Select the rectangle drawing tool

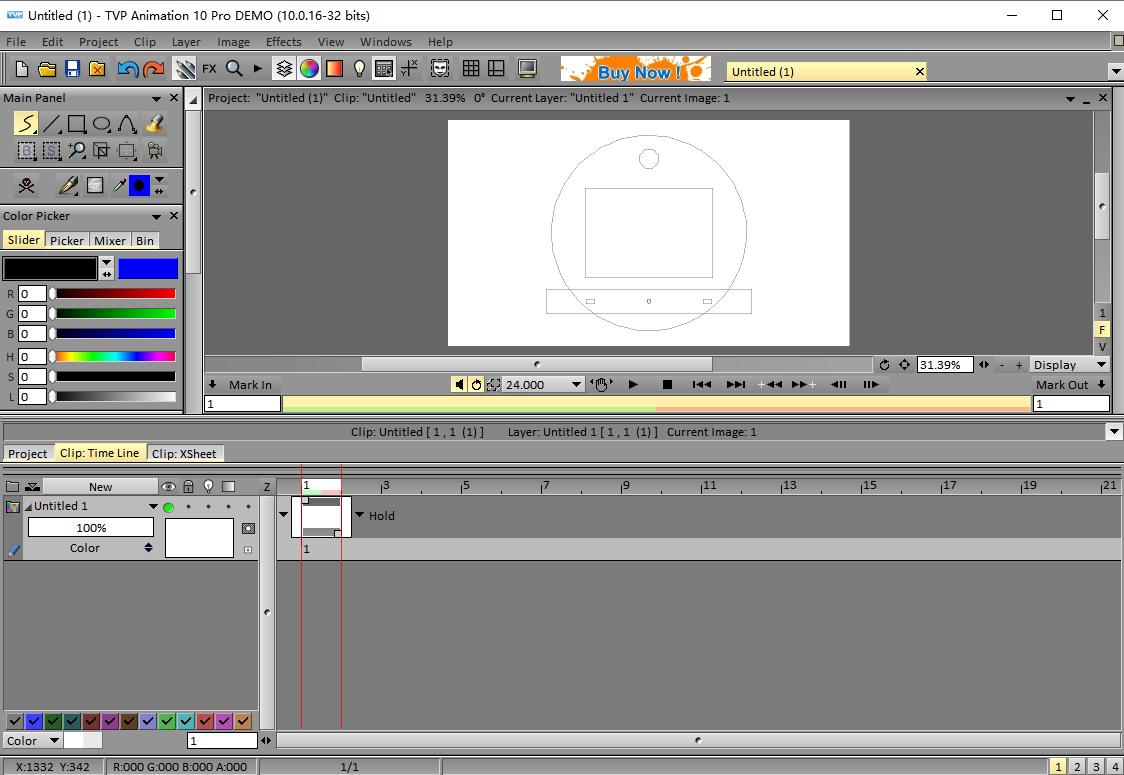coord(77,124)
